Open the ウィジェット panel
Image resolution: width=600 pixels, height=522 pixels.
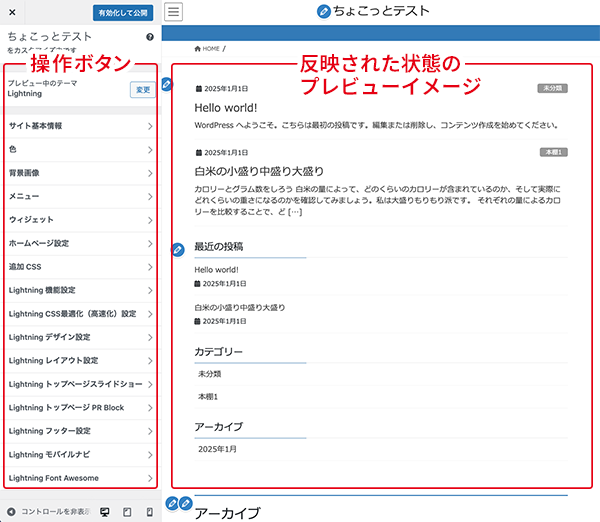[x=80, y=219]
